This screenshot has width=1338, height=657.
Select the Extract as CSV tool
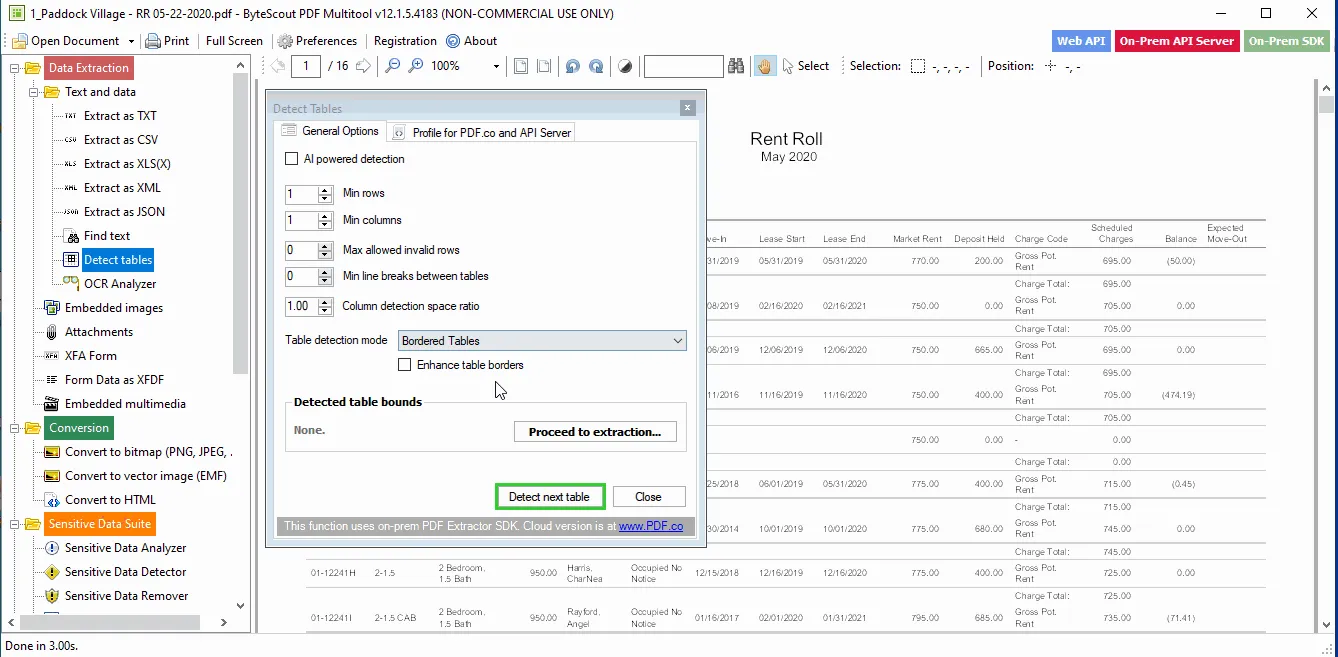[x=122, y=139]
